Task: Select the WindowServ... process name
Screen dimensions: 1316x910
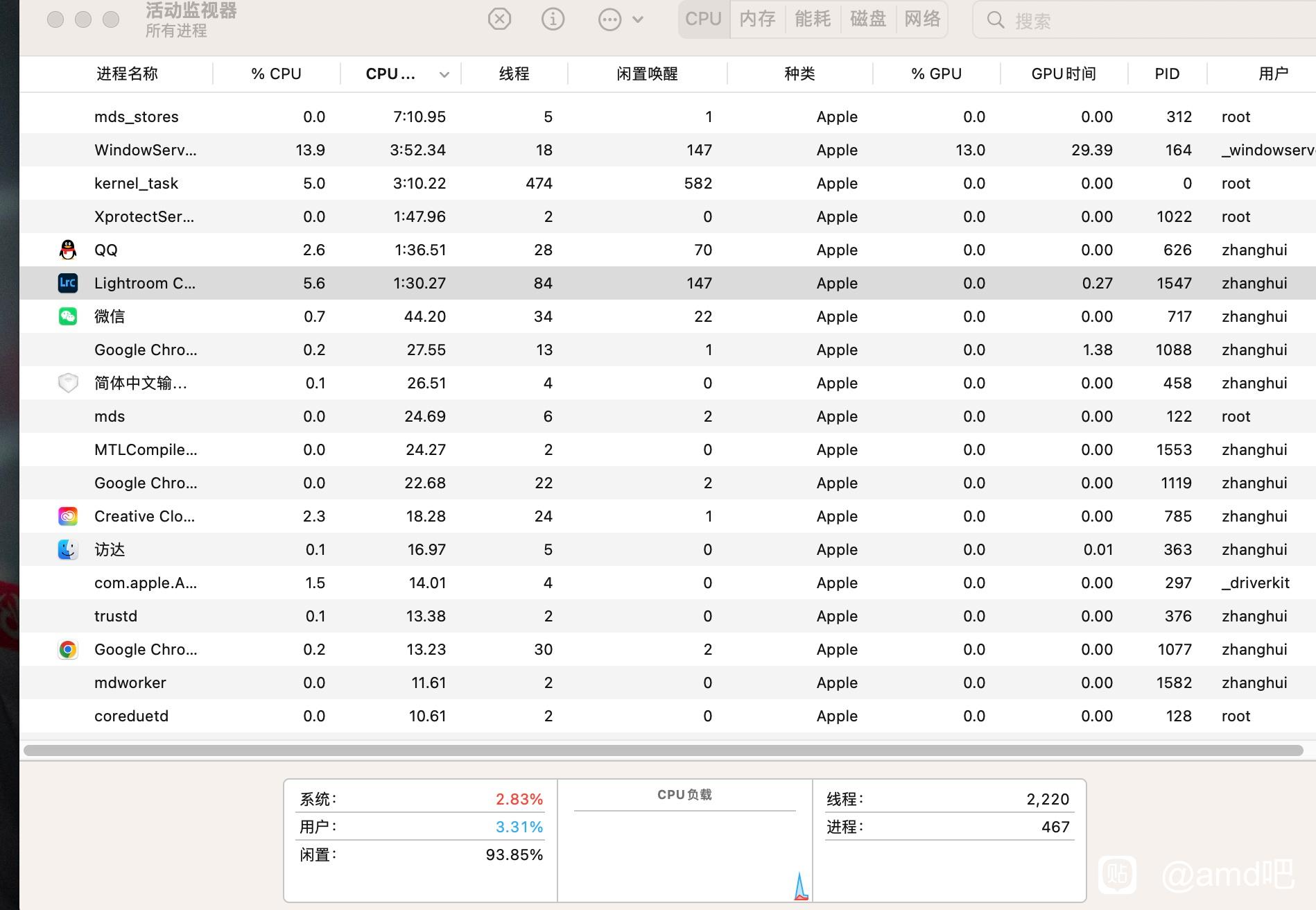Action: 146,150
